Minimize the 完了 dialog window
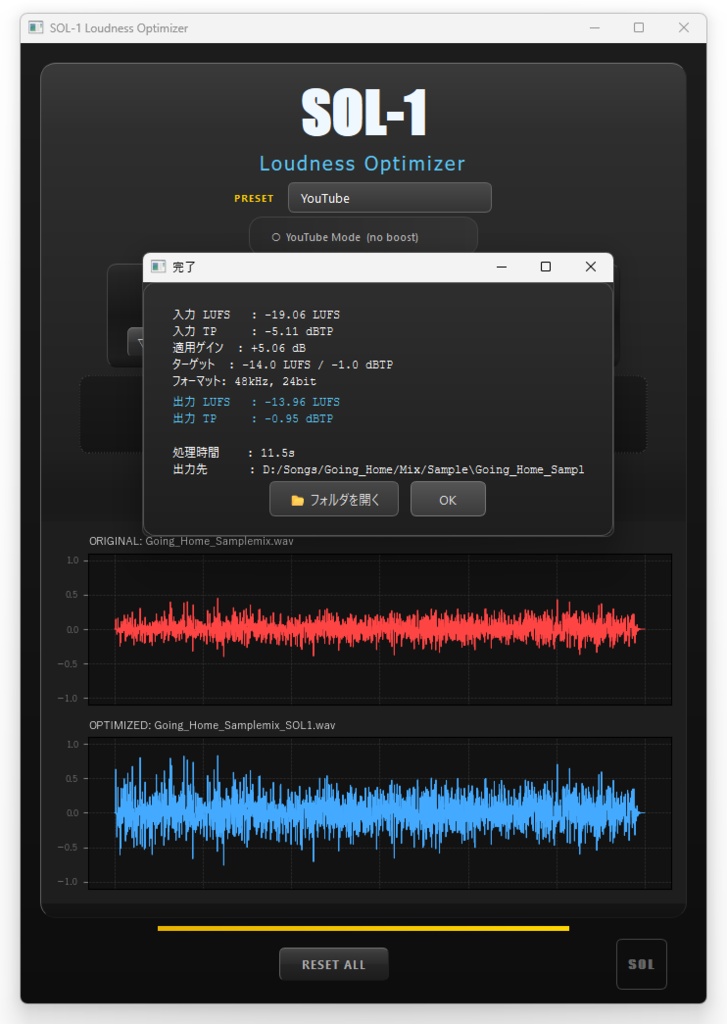Viewport: 727px width, 1024px height. click(502, 266)
